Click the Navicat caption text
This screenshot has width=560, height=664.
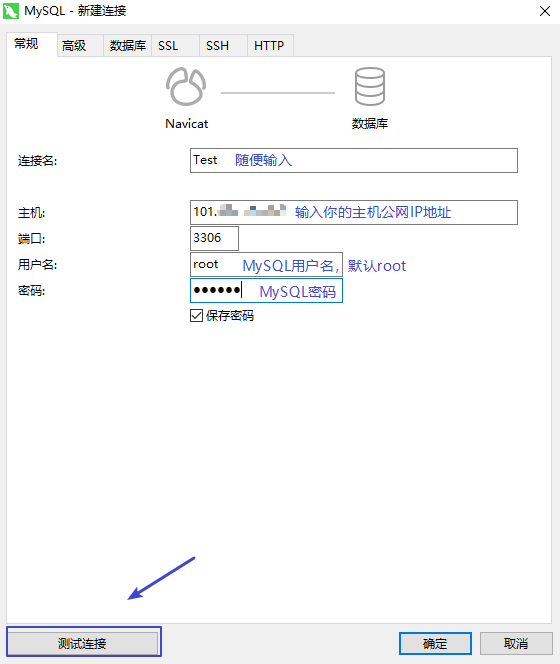click(186, 124)
